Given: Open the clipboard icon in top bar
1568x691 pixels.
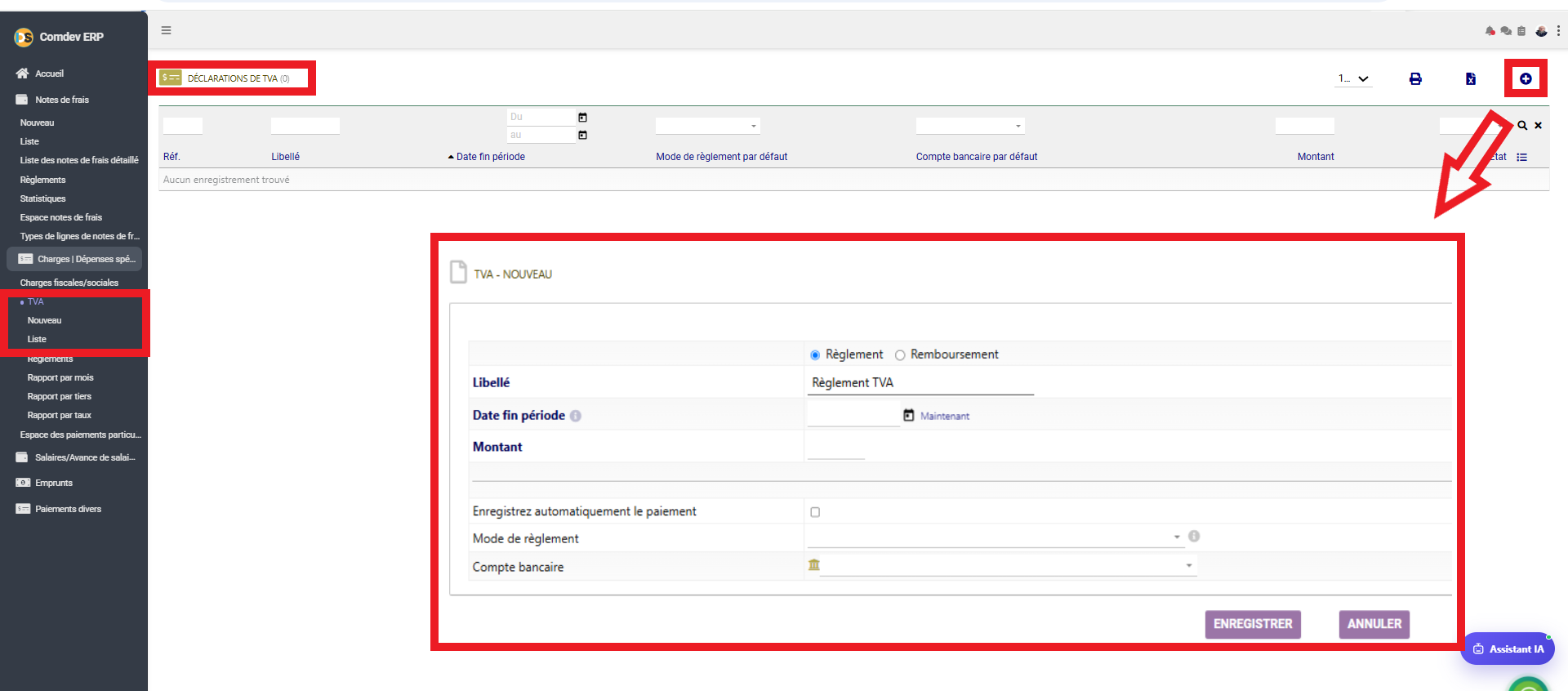Looking at the screenshot, I should pos(1521,31).
